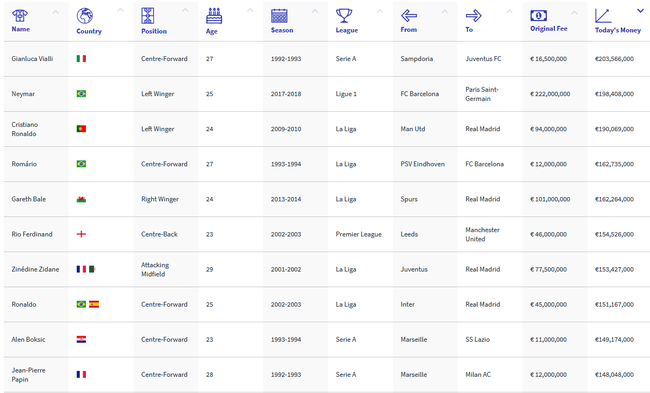Image resolution: width=650 pixels, height=393 pixels.
Task: Click France flag in Jean-Pierre Papin row
Action: [81, 374]
